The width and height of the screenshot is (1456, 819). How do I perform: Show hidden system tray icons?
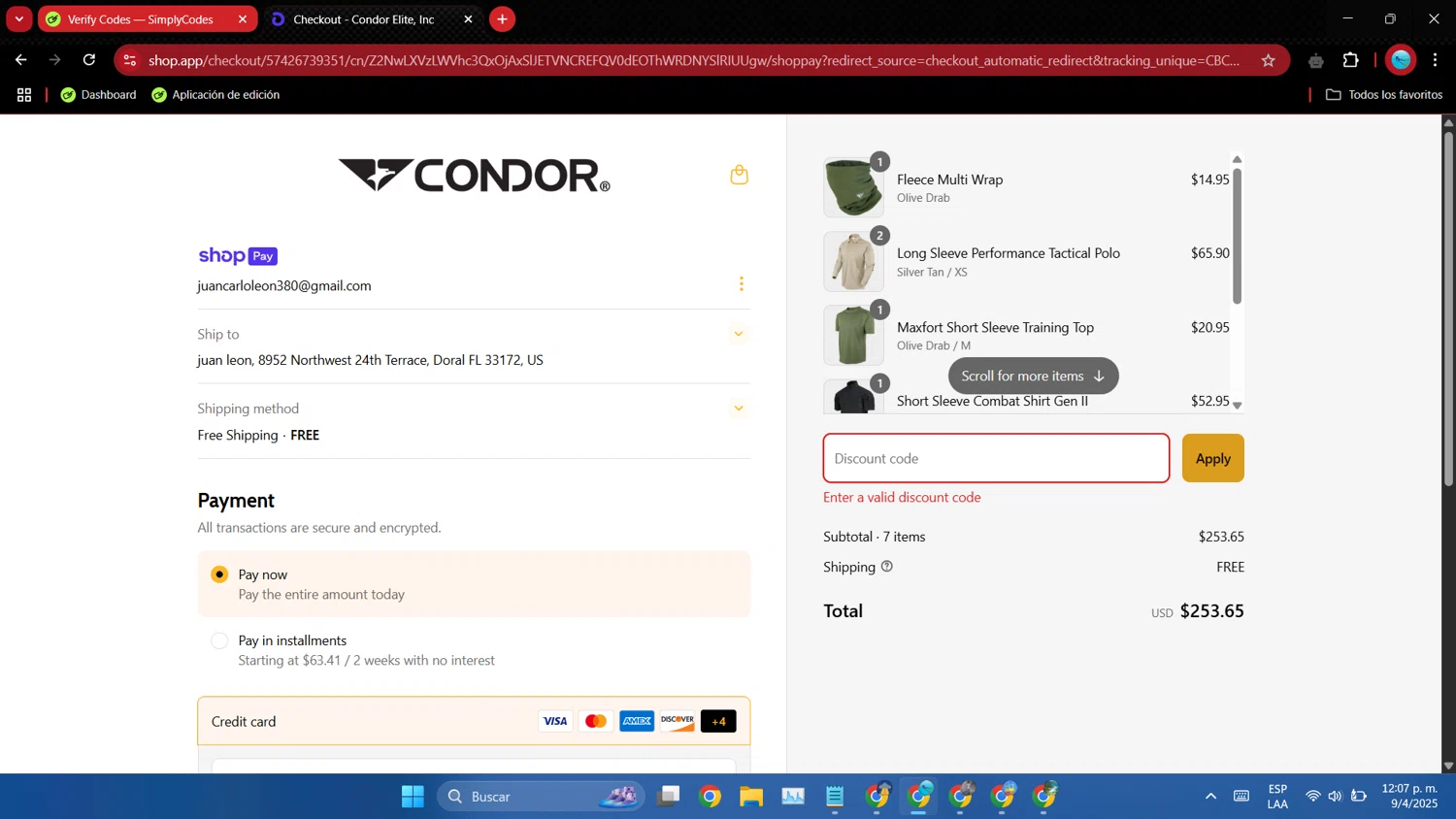point(1210,797)
